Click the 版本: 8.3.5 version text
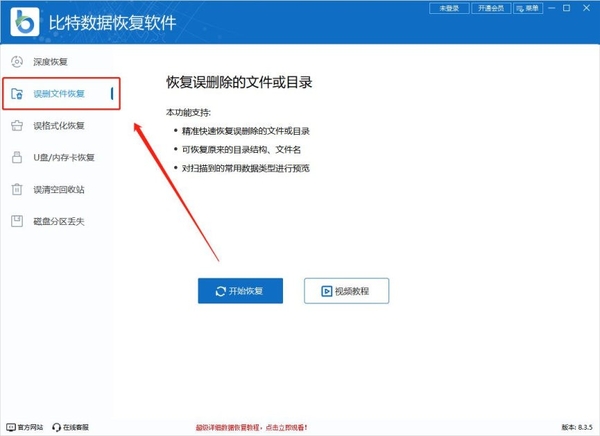The image size is (600, 436). 577,427
